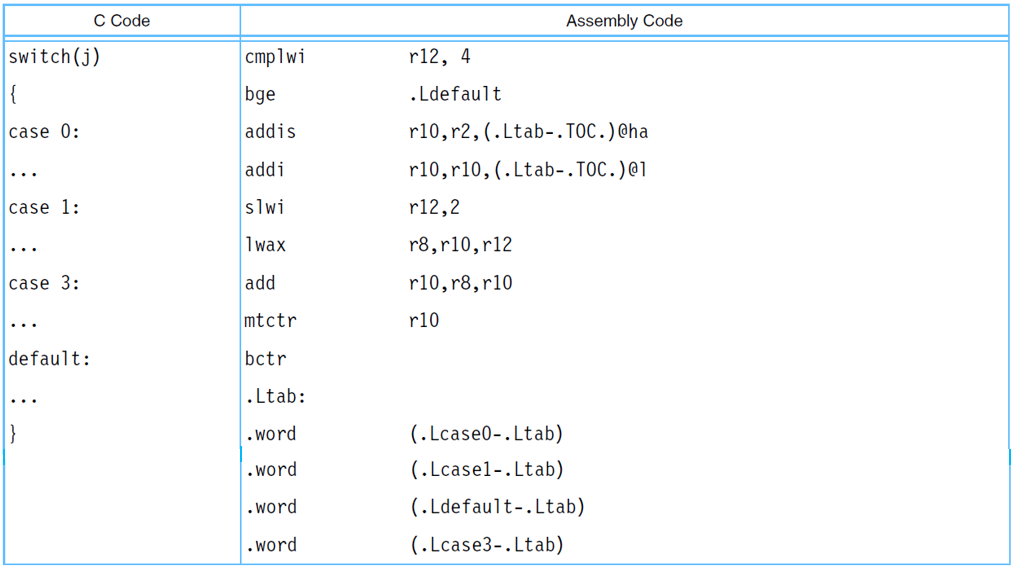
Task: Select the .Ldefault branch target operand
Action: 455,95
